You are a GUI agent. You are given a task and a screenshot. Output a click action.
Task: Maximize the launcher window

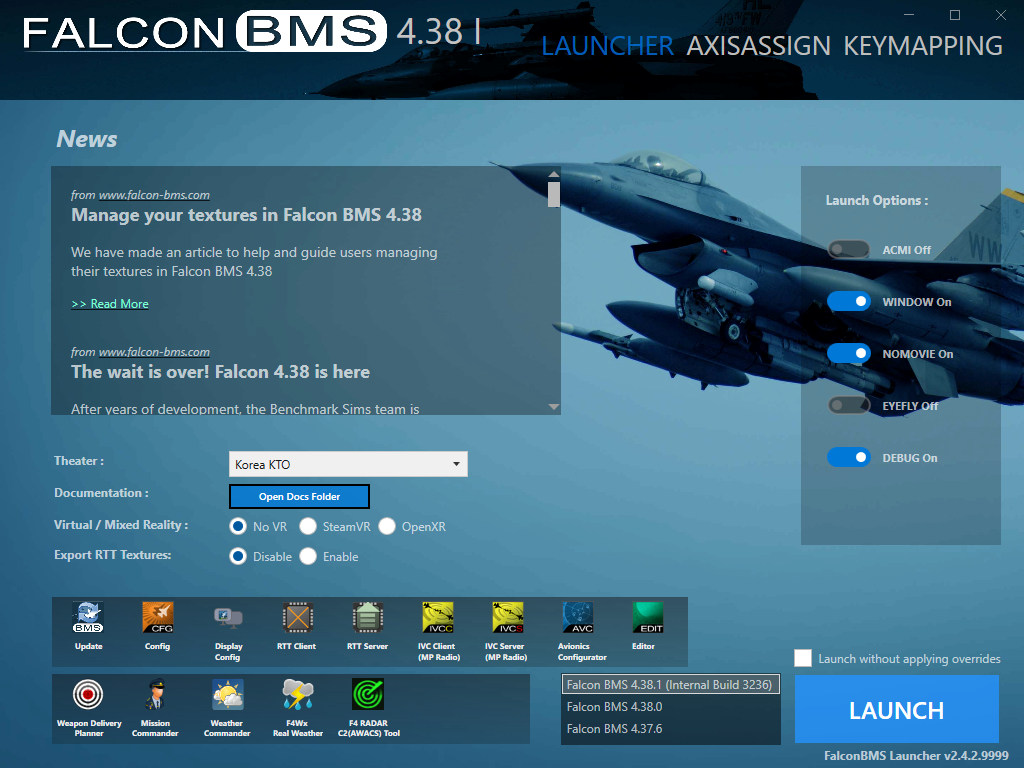[x=955, y=14]
